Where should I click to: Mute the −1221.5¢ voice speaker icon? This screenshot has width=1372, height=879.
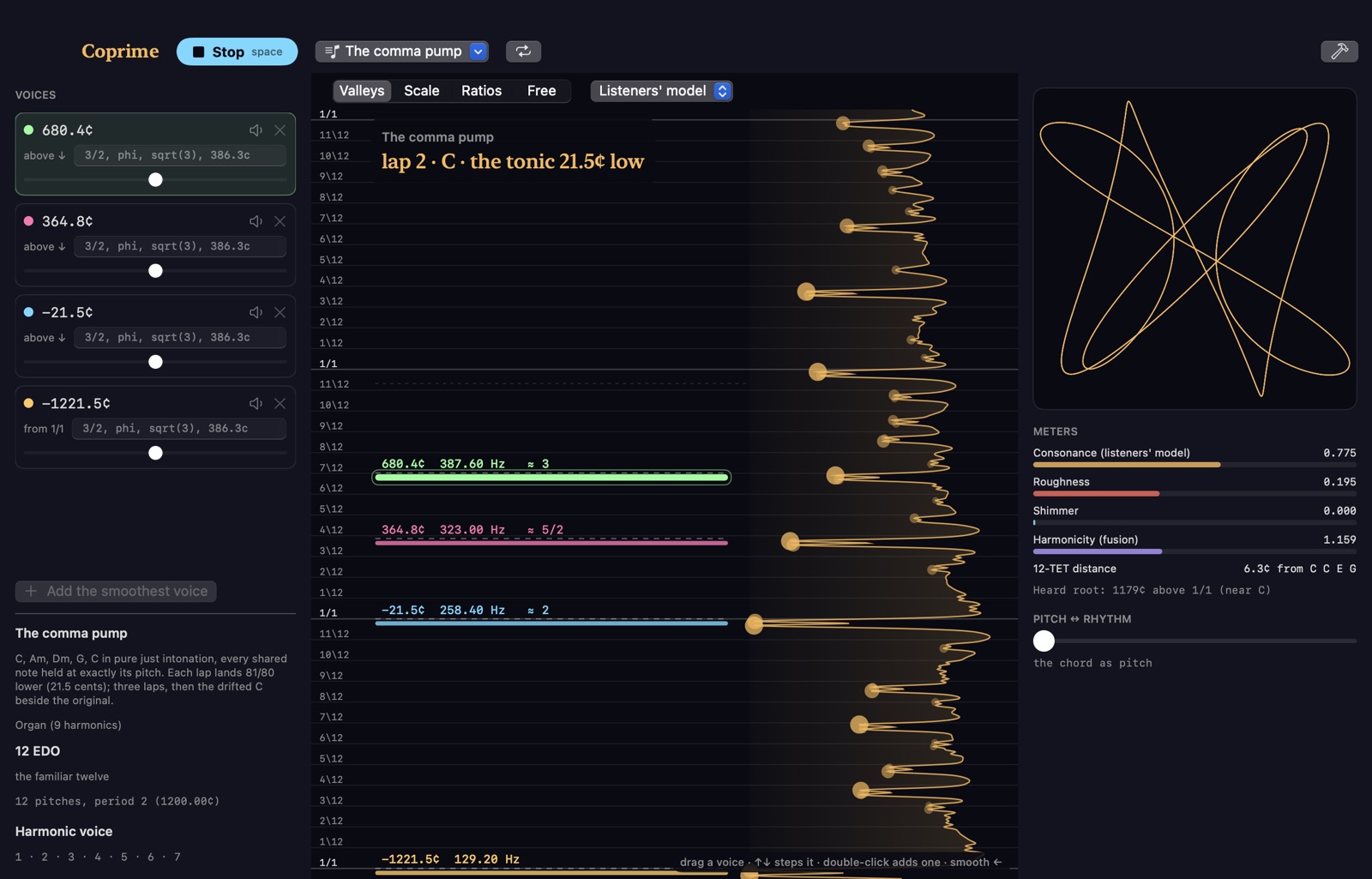coord(256,403)
